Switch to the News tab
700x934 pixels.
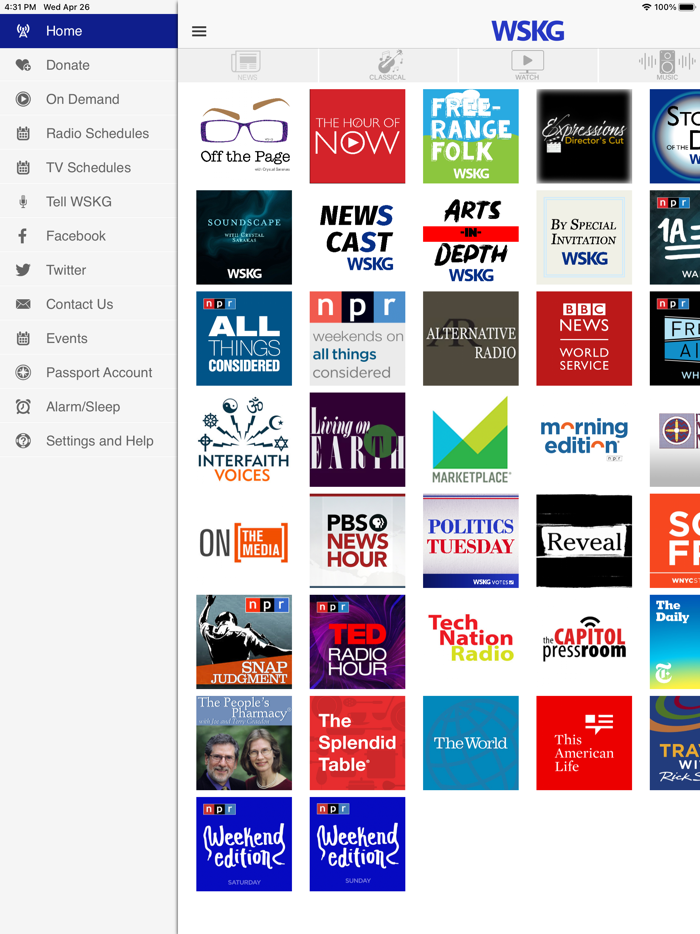[x=247, y=66]
